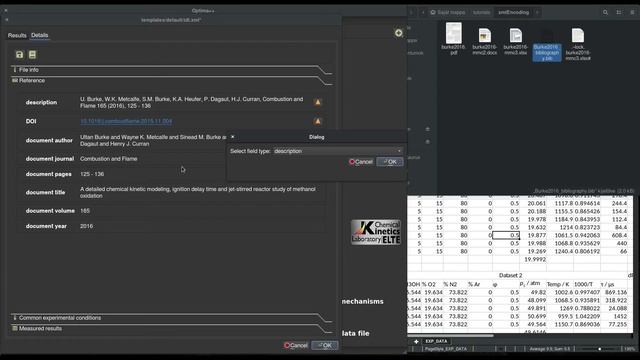This screenshot has width=640, height=360.
Task: Click the document pages value 125 - 136
Action: point(92,174)
